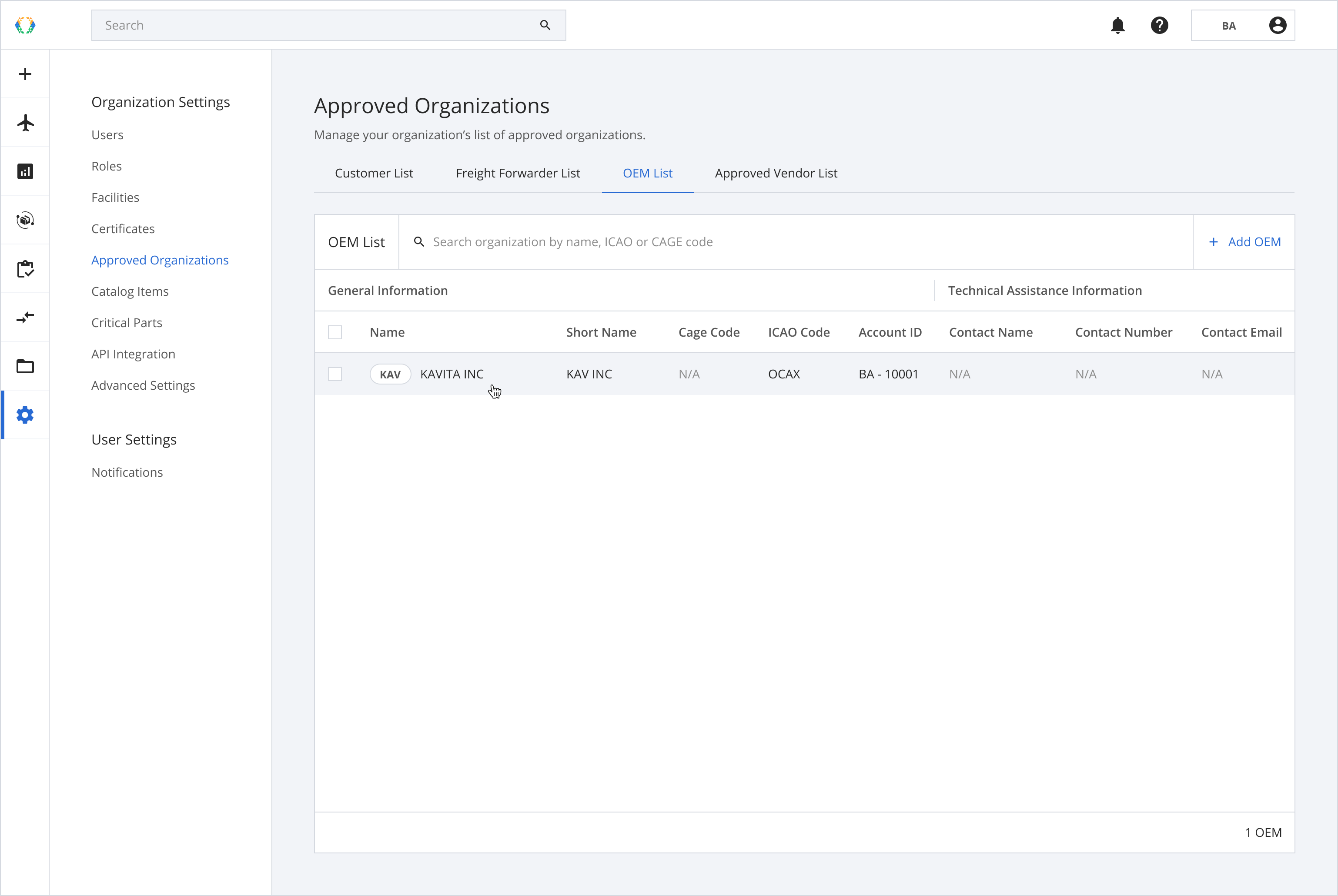
Task: Click the KAVITA INC organization name
Action: [x=452, y=374]
